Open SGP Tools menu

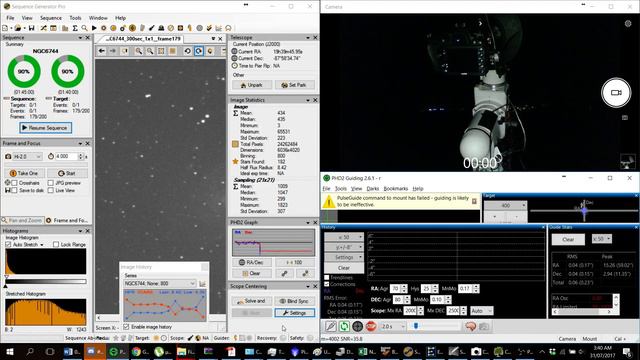click(x=75, y=18)
